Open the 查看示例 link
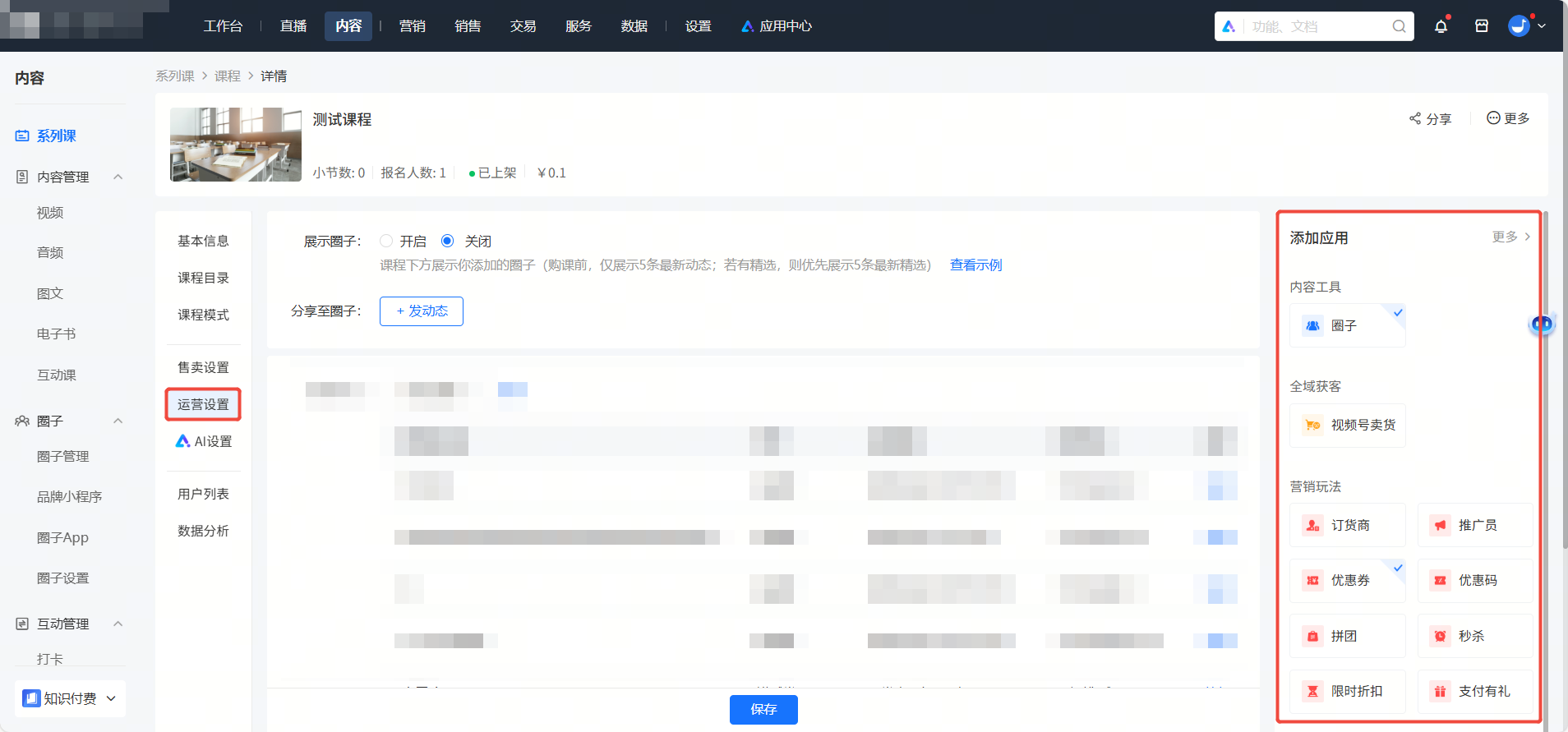Viewport: 1568px width, 732px height. [975, 265]
